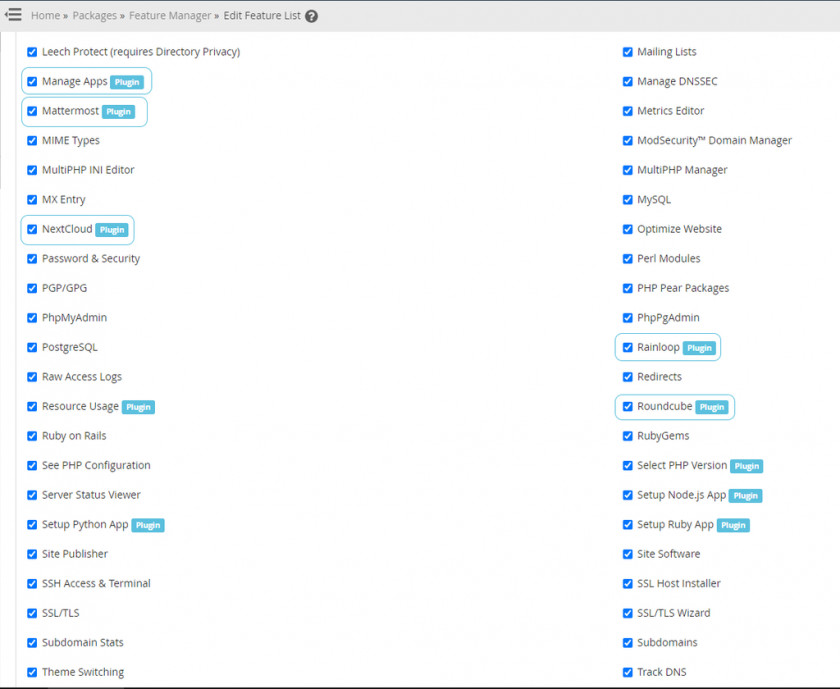Click Plugin badge beside Setup Ruby App

point(733,525)
